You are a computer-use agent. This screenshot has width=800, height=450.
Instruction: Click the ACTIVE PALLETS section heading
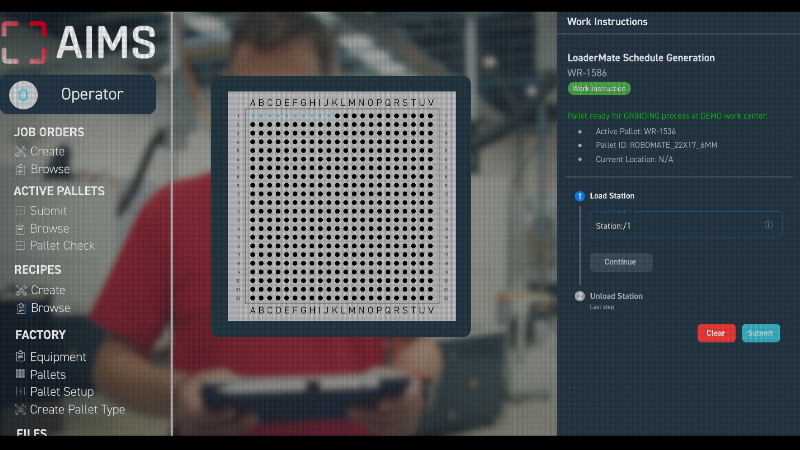coord(59,191)
